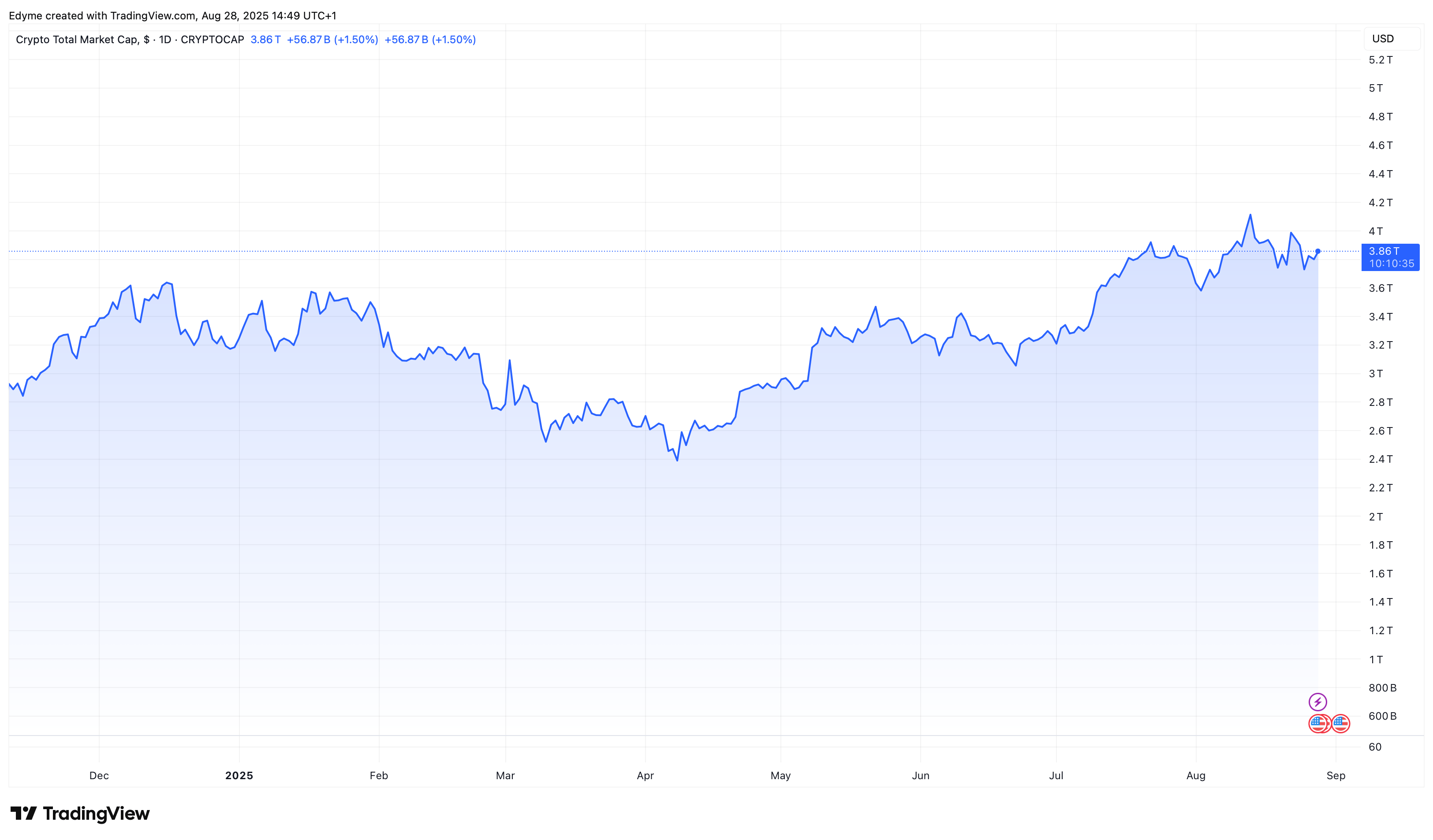The height and width of the screenshot is (840, 1433).
Task: Click the 1D interval label in legend
Action: click(x=165, y=39)
